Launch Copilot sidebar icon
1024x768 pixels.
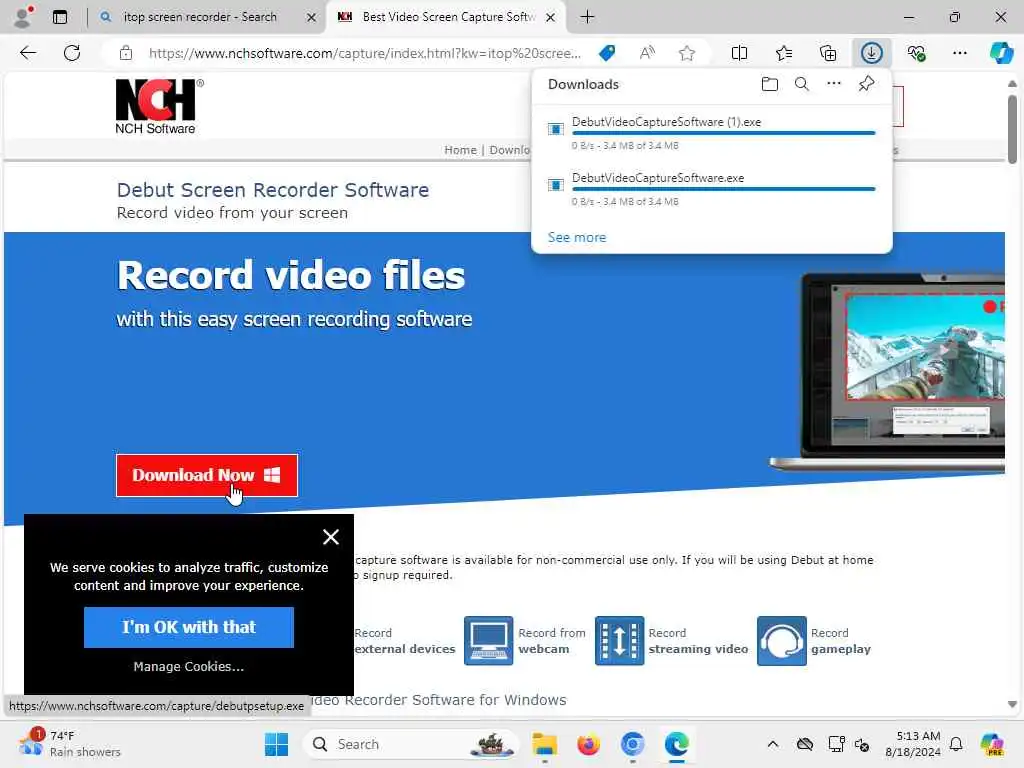point(1000,53)
